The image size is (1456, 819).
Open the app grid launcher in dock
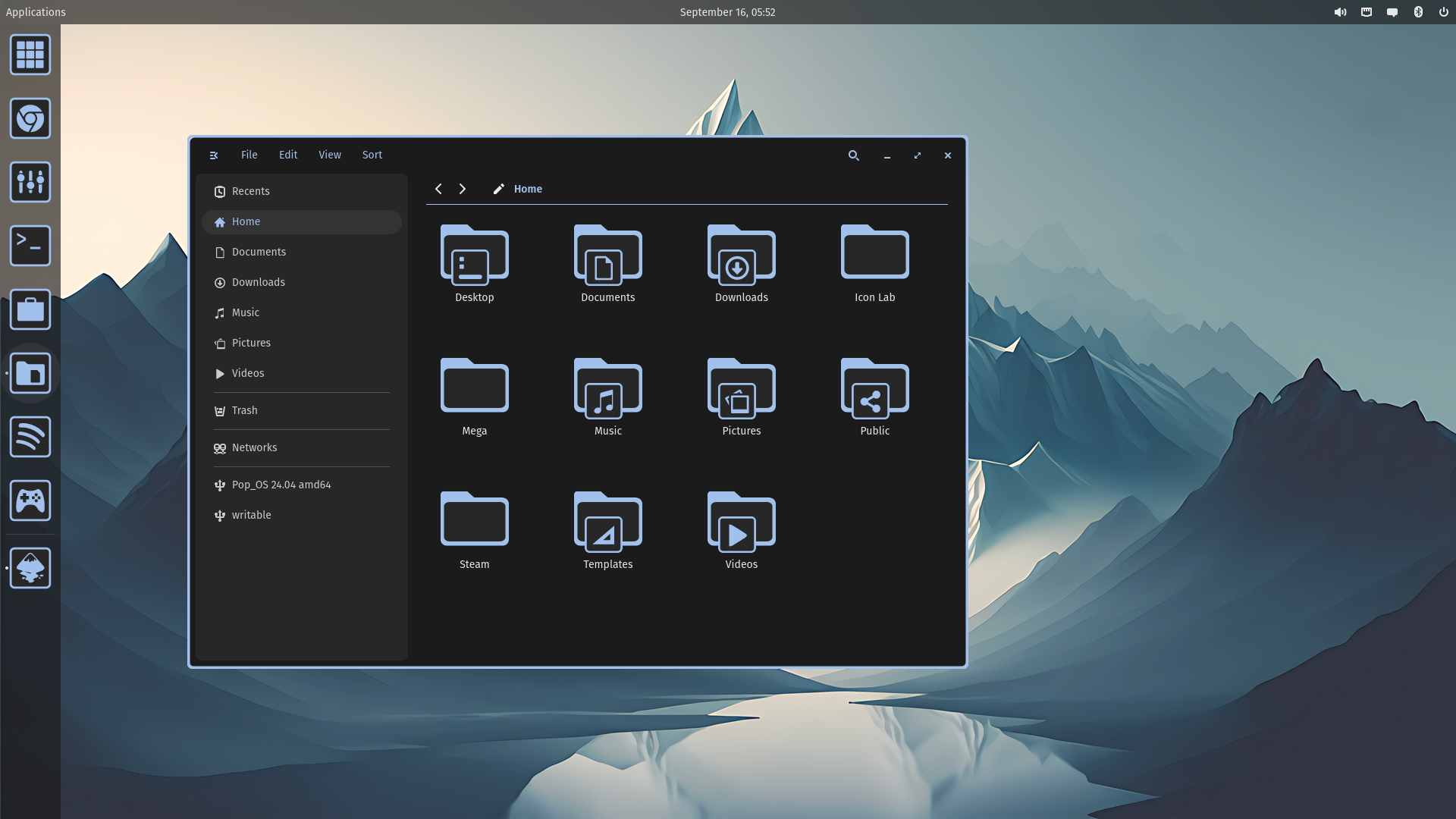pyautogui.click(x=30, y=55)
